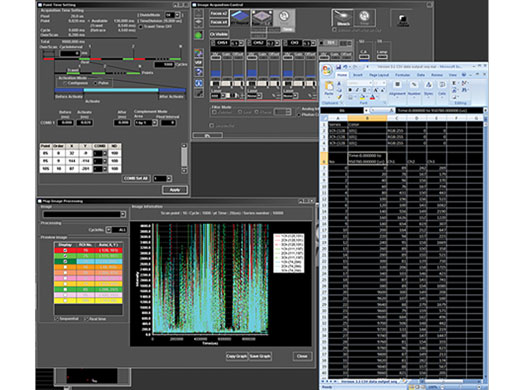Screen dimensions: 520x390
Task: Click Close in Map Image Processing window
Action: click(x=302, y=356)
